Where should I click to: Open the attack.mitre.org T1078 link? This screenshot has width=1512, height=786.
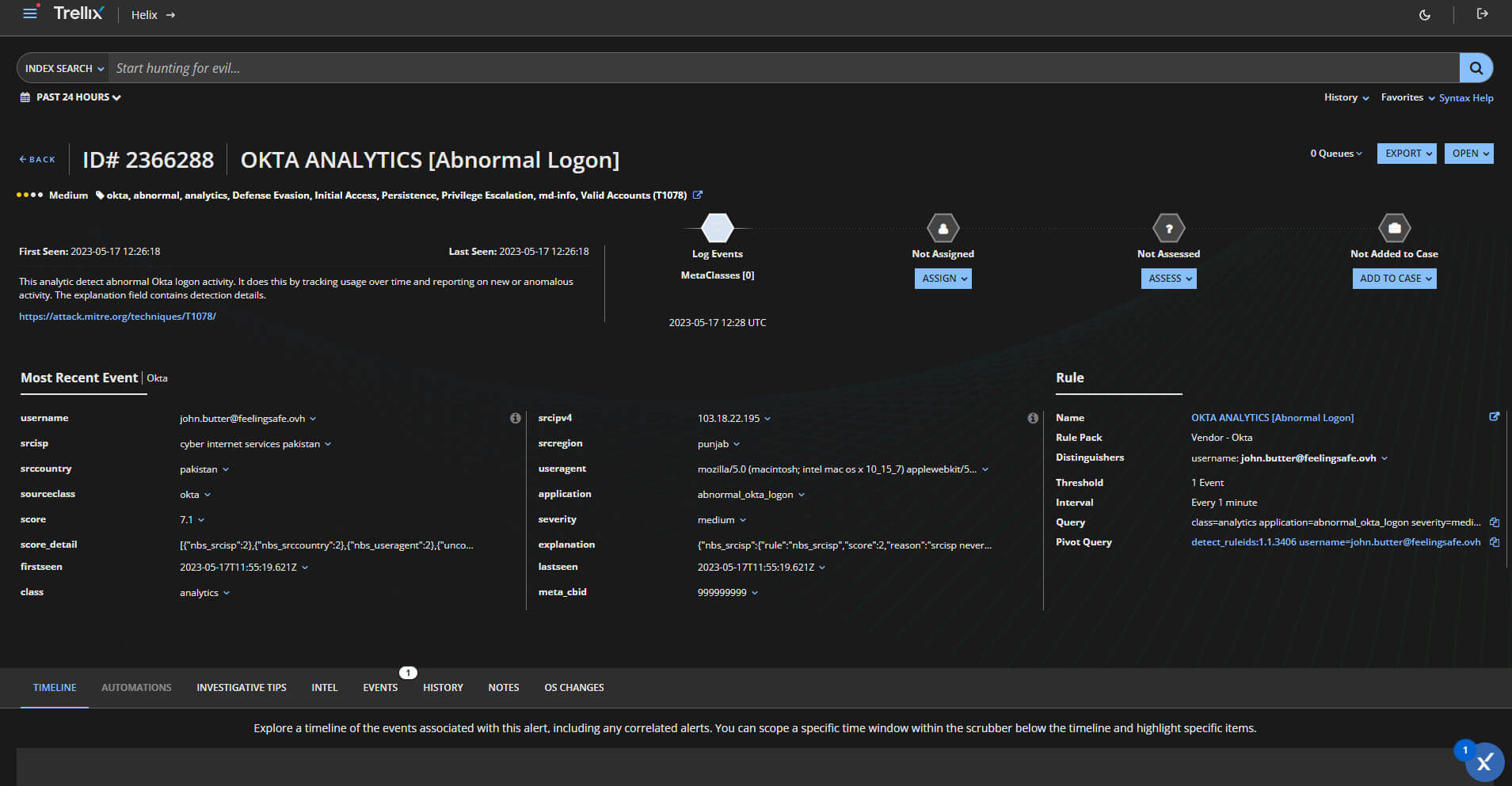point(117,316)
